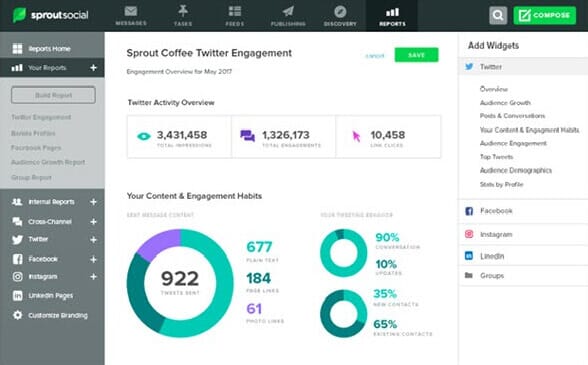Click the Sprout Social leaf logo
Image resolution: width=588 pixels, height=365 pixels.
pos(19,15)
